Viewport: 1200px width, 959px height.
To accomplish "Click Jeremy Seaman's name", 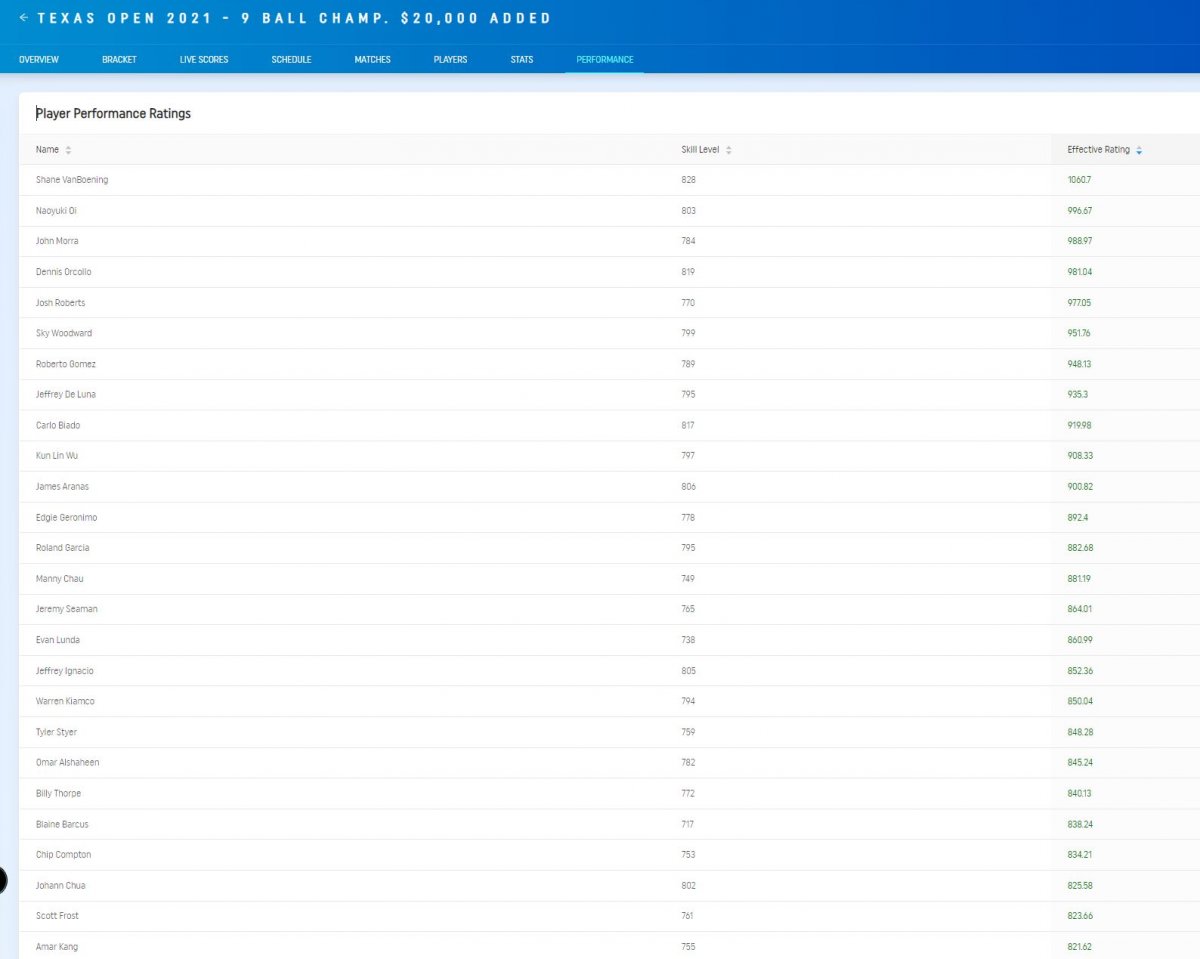I will pos(67,609).
